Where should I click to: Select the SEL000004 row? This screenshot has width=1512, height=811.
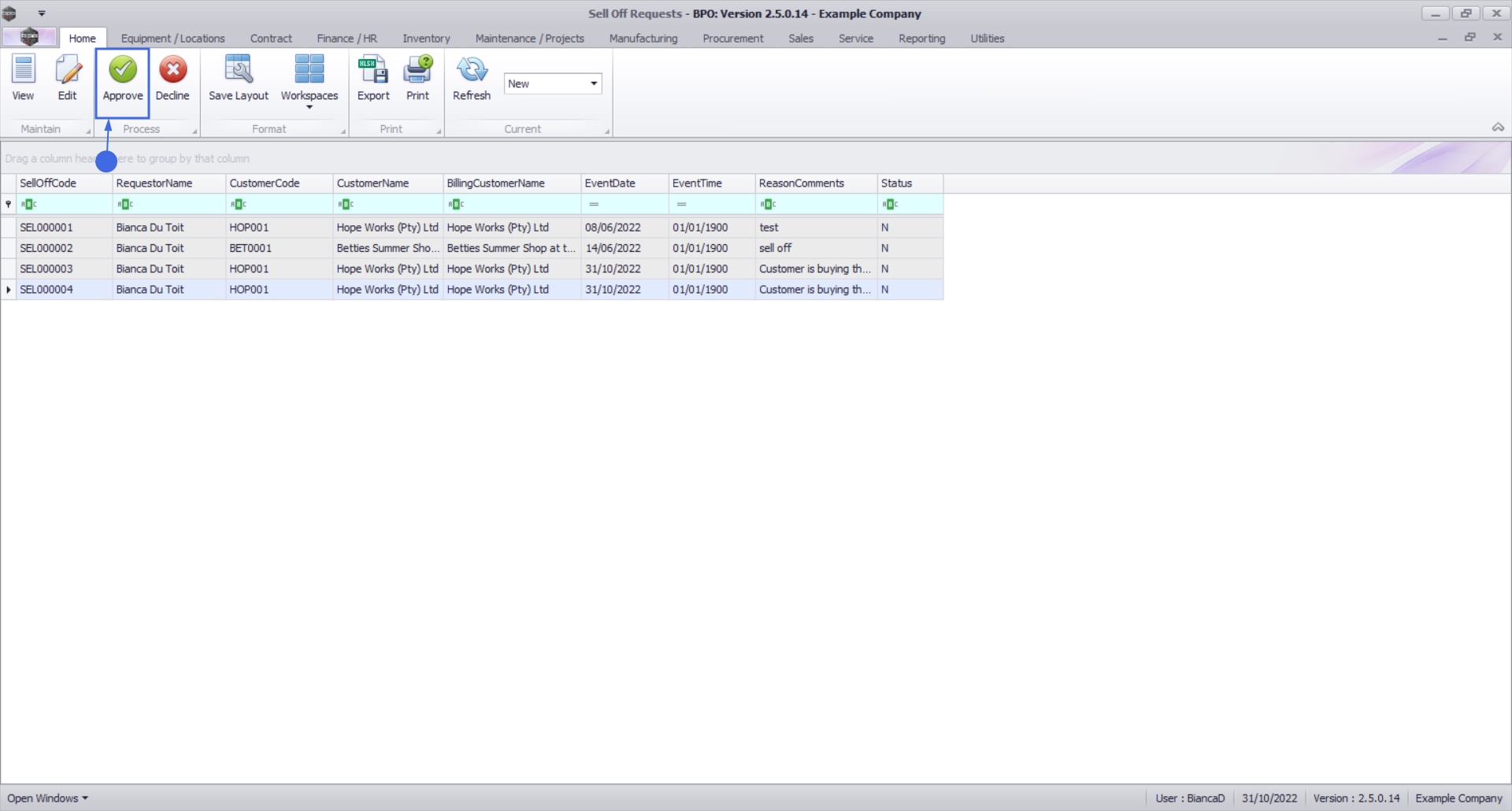coord(472,290)
